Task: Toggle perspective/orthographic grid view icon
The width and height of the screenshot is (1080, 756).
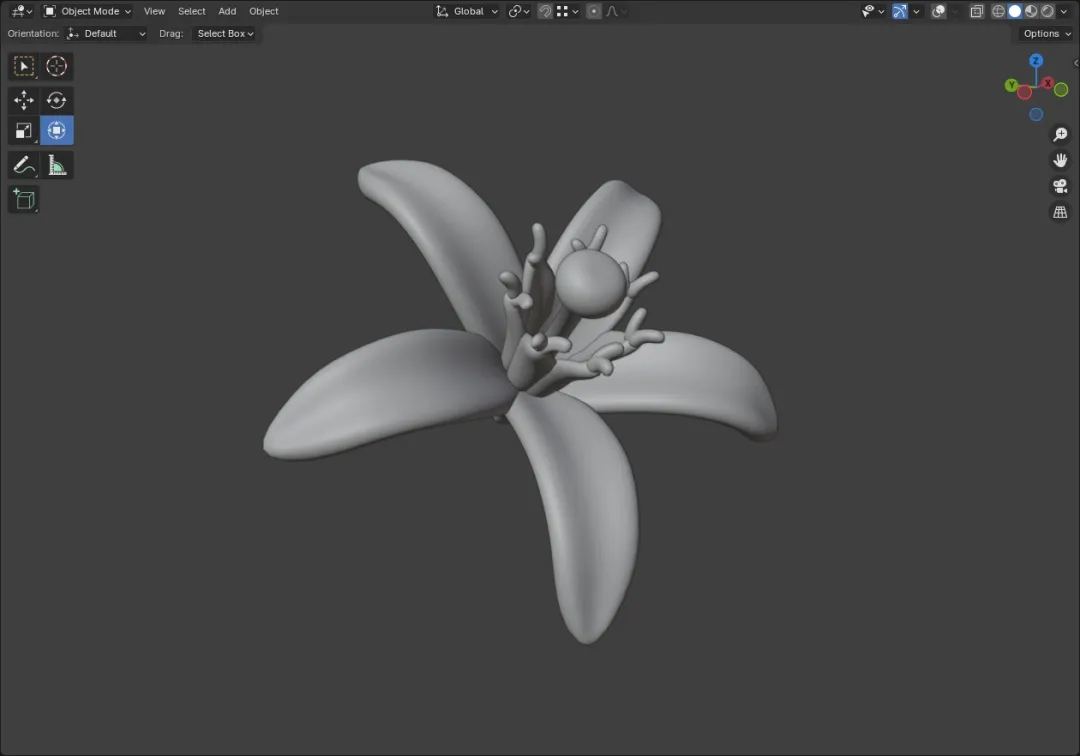Action: (x=1060, y=212)
